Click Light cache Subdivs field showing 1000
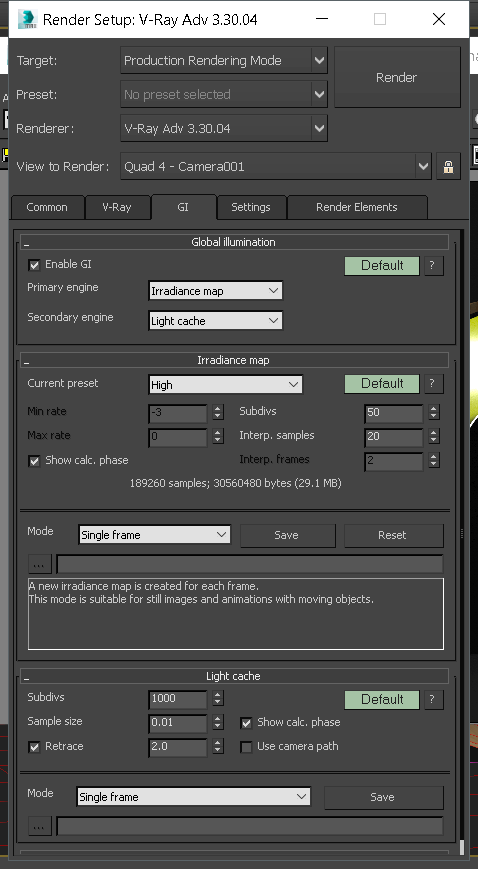 (177, 699)
